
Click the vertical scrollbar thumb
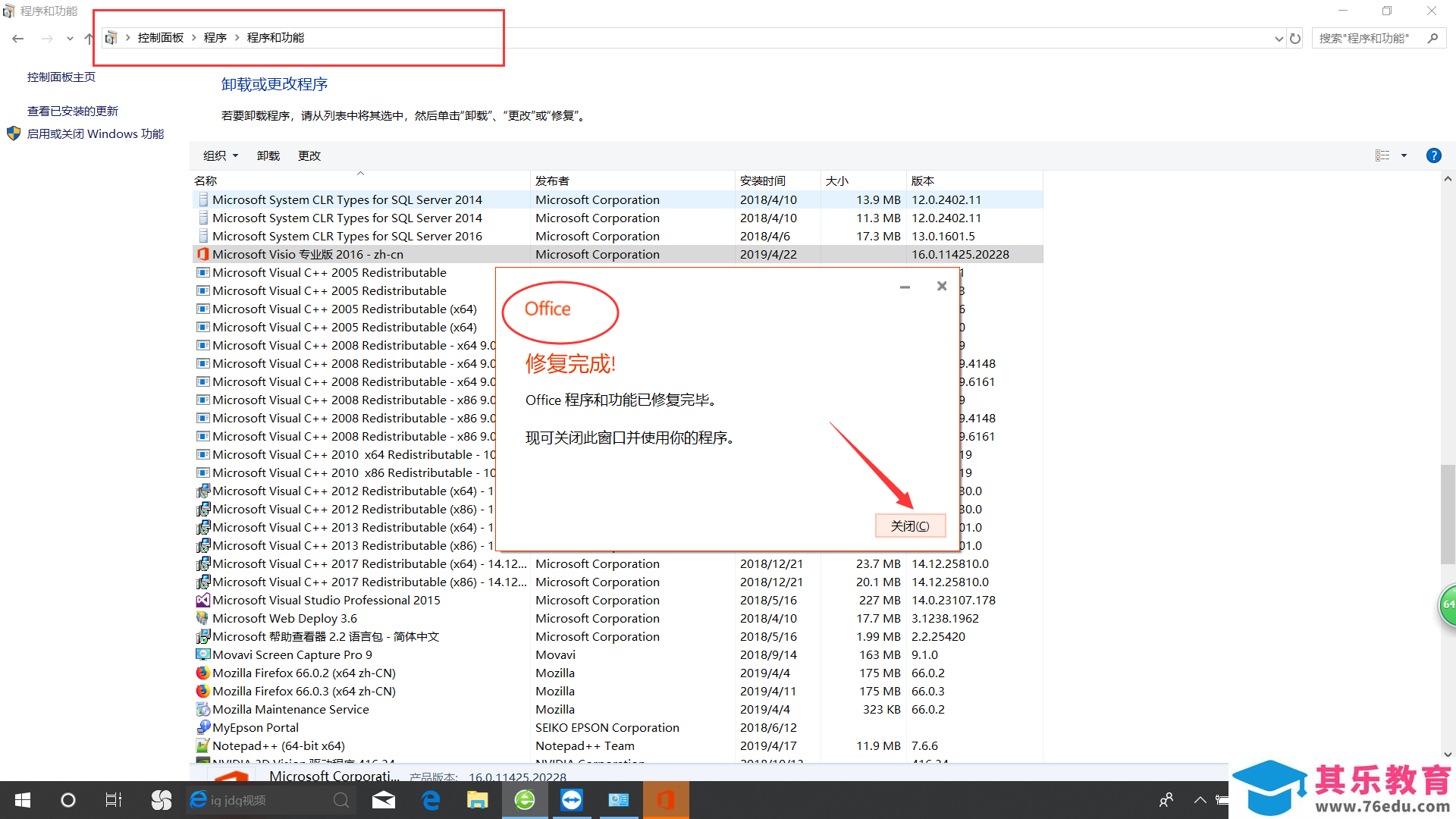[1448, 514]
